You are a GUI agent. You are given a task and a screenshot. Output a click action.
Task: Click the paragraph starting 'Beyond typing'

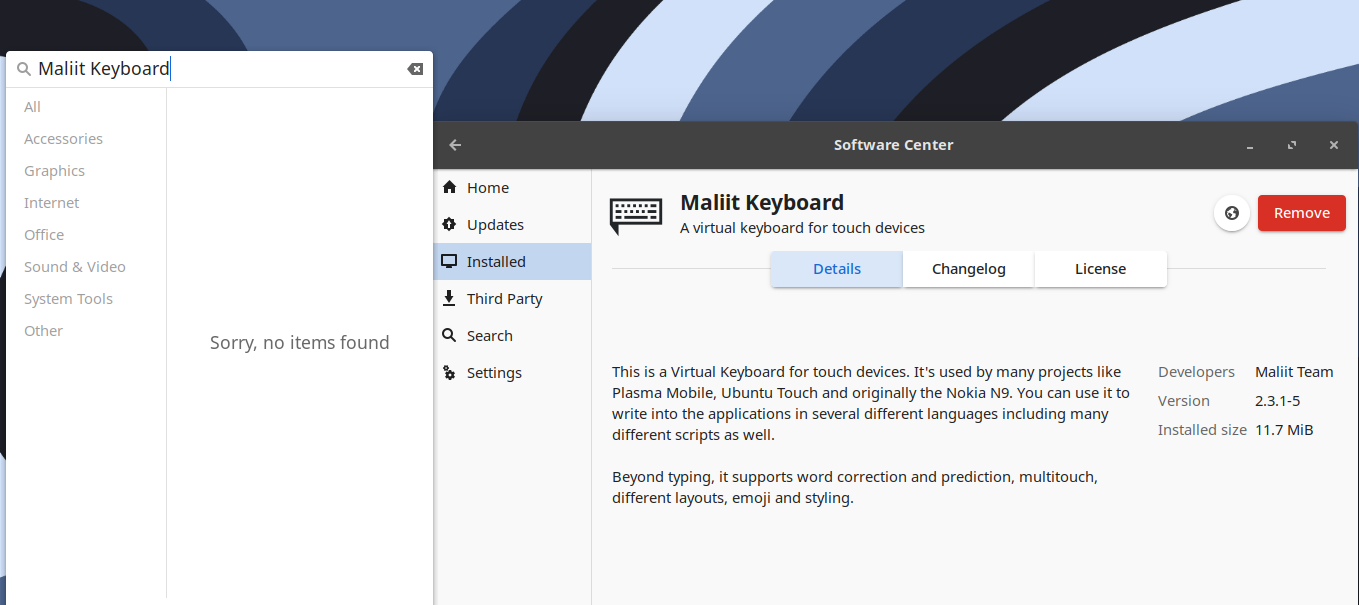point(855,487)
